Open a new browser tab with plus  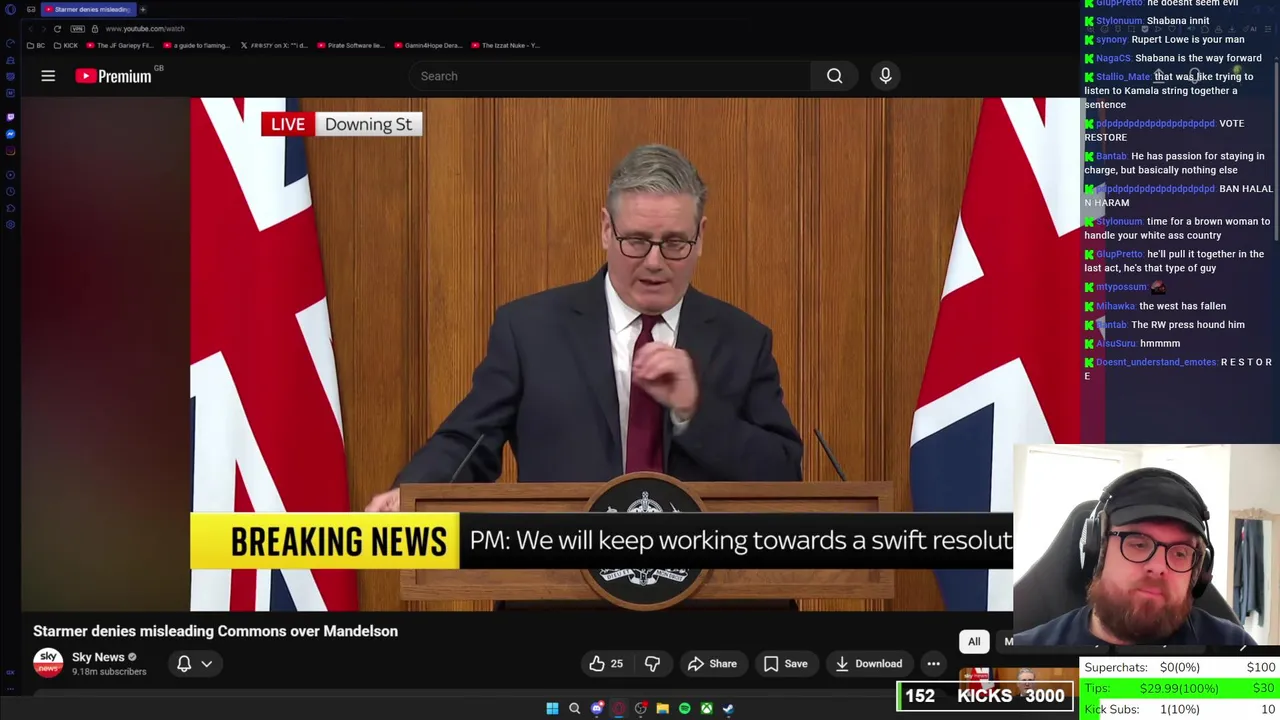(142, 9)
